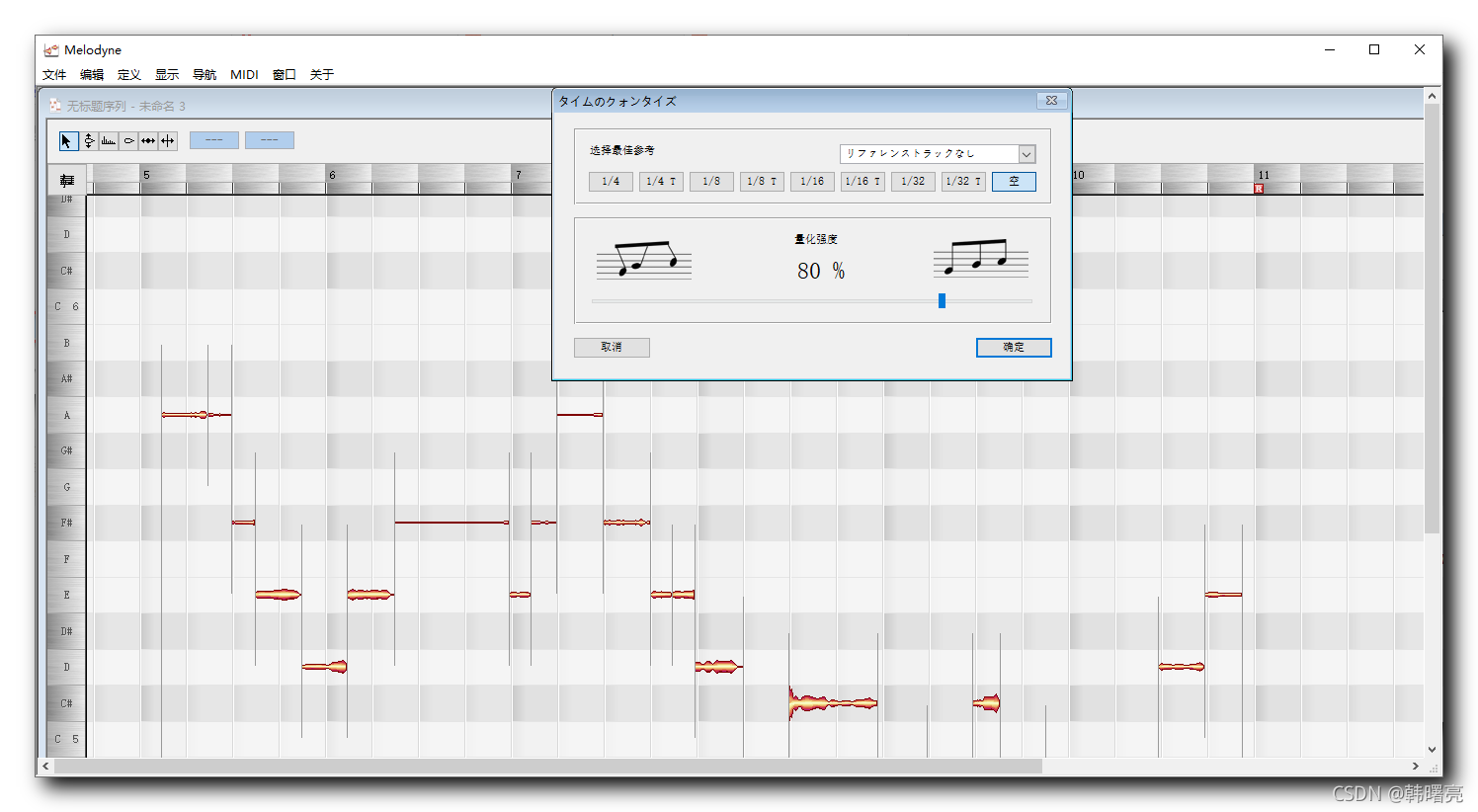
Task: Open the 窗口 menu
Action: (285, 75)
